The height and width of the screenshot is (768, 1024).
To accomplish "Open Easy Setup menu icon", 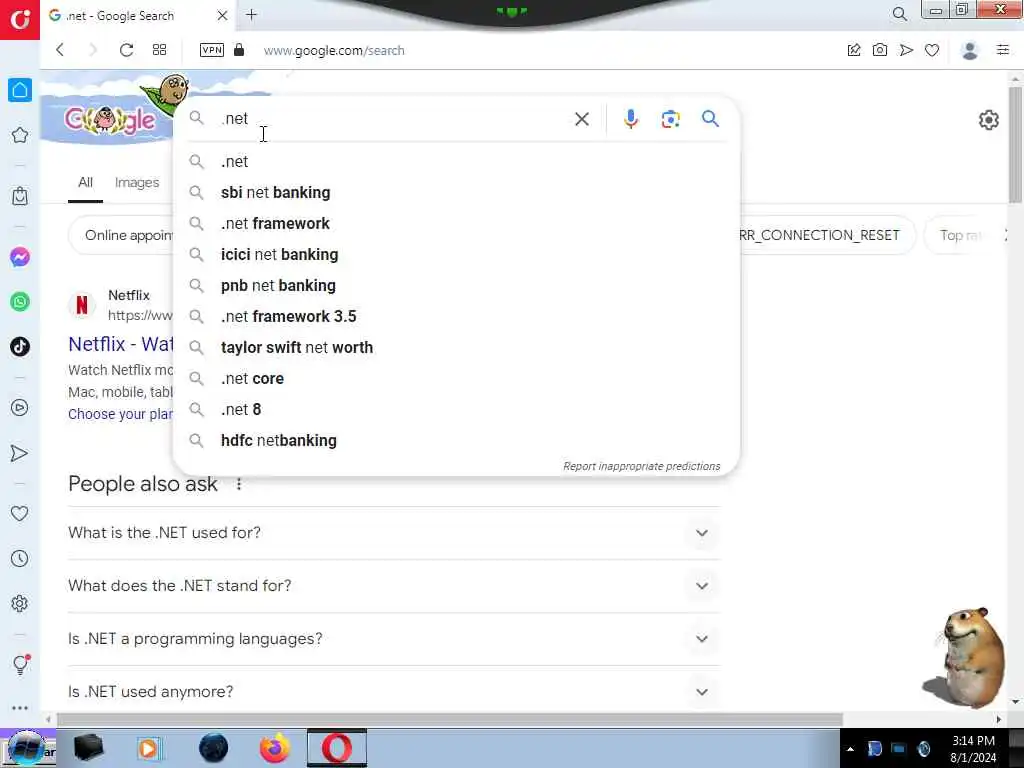I will pos(1003,50).
